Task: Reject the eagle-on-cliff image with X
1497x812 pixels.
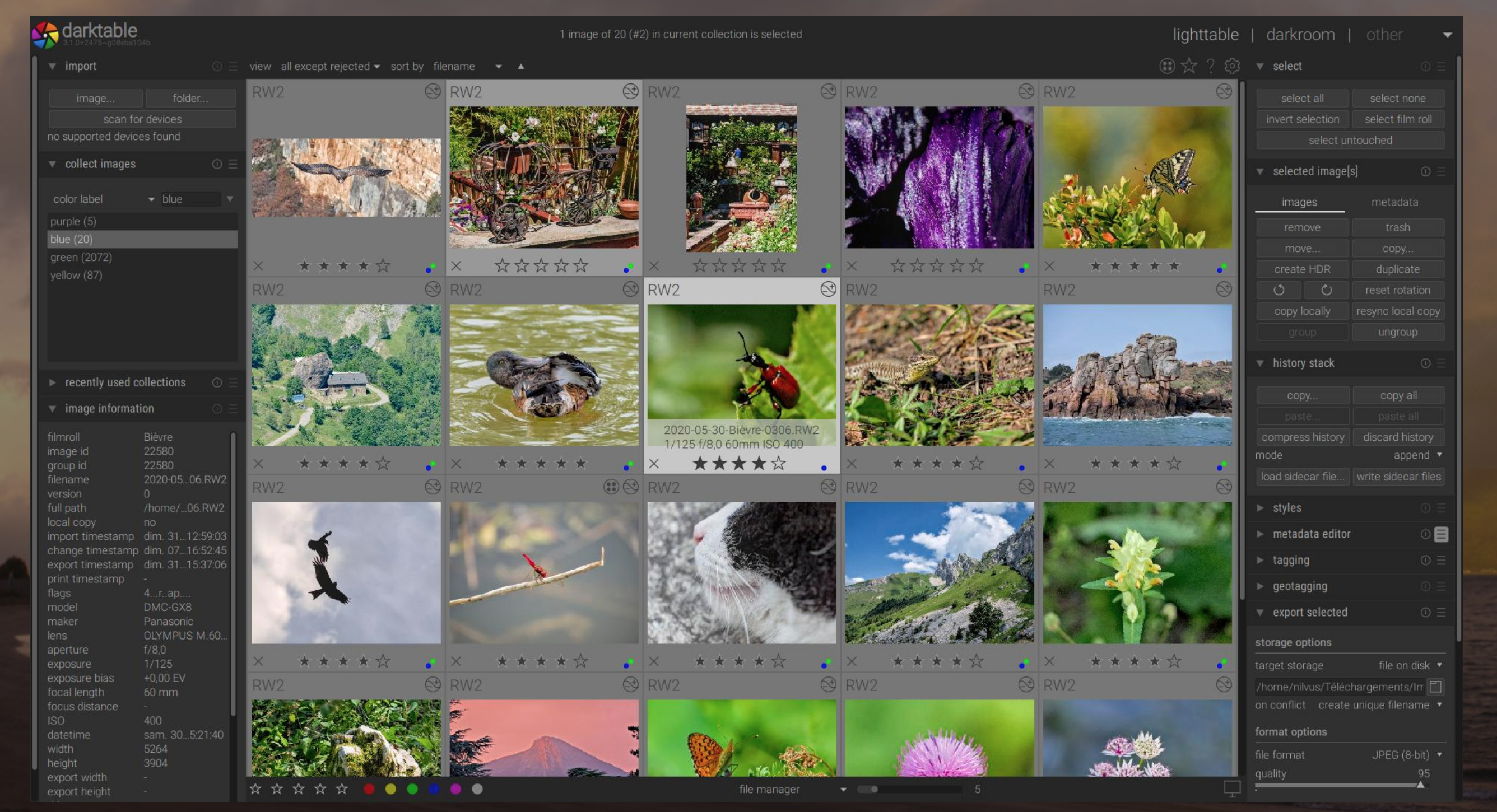Action: (x=259, y=266)
